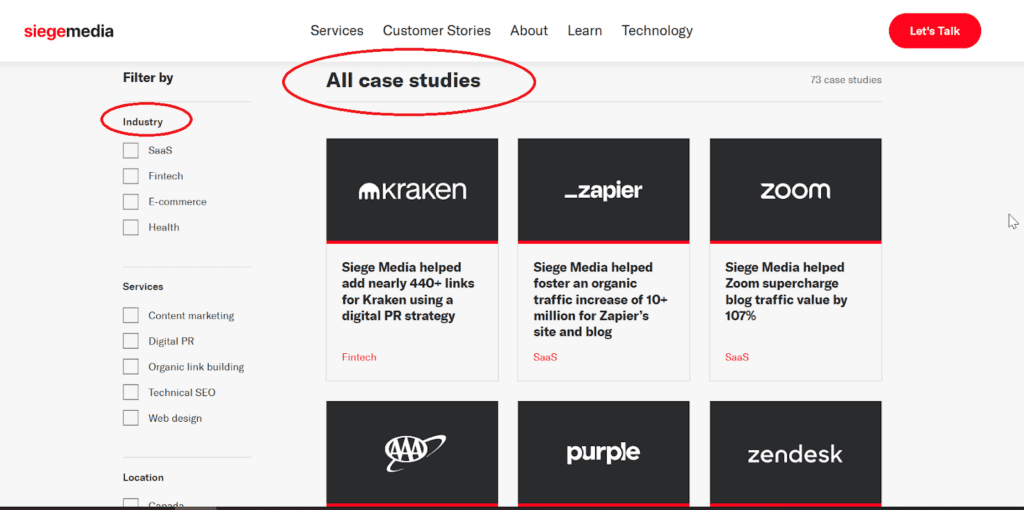
Task: Open the Services menu
Action: click(337, 31)
